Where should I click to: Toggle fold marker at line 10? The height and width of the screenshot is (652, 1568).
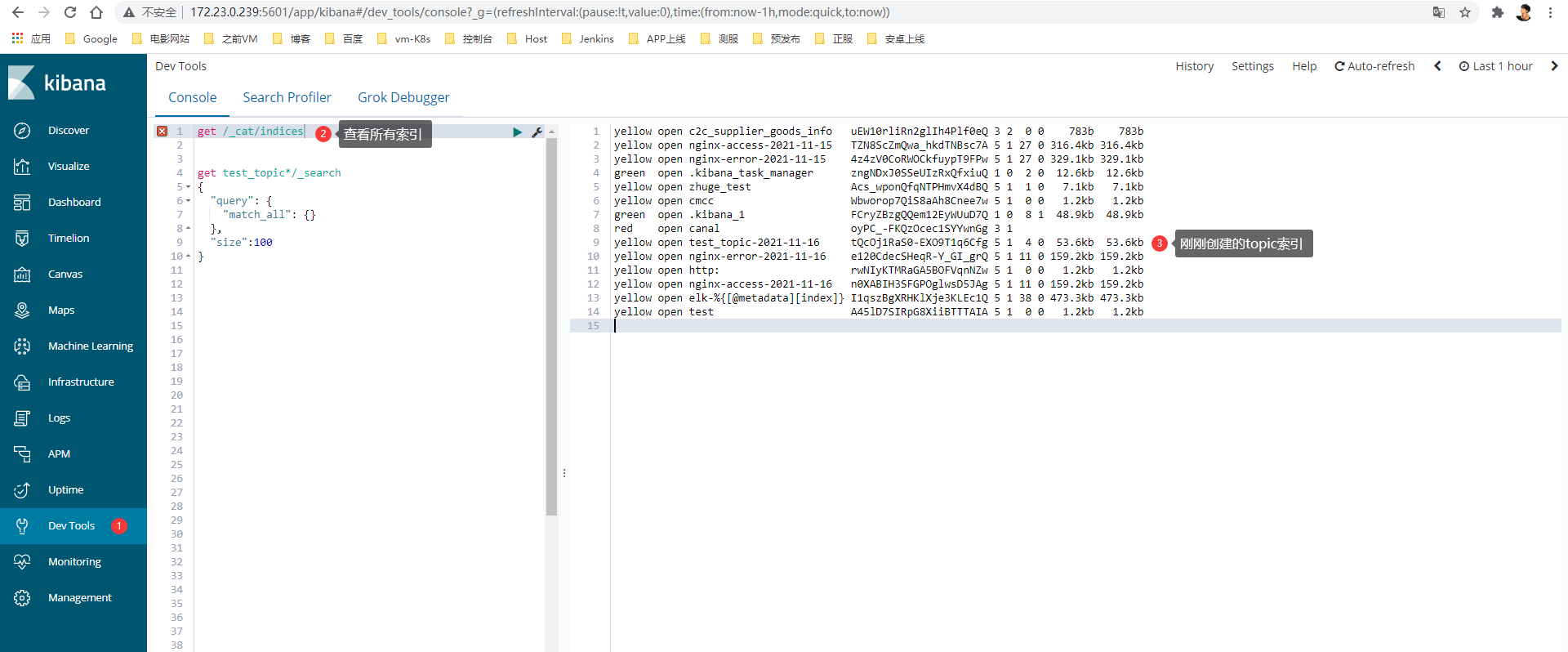(x=188, y=257)
